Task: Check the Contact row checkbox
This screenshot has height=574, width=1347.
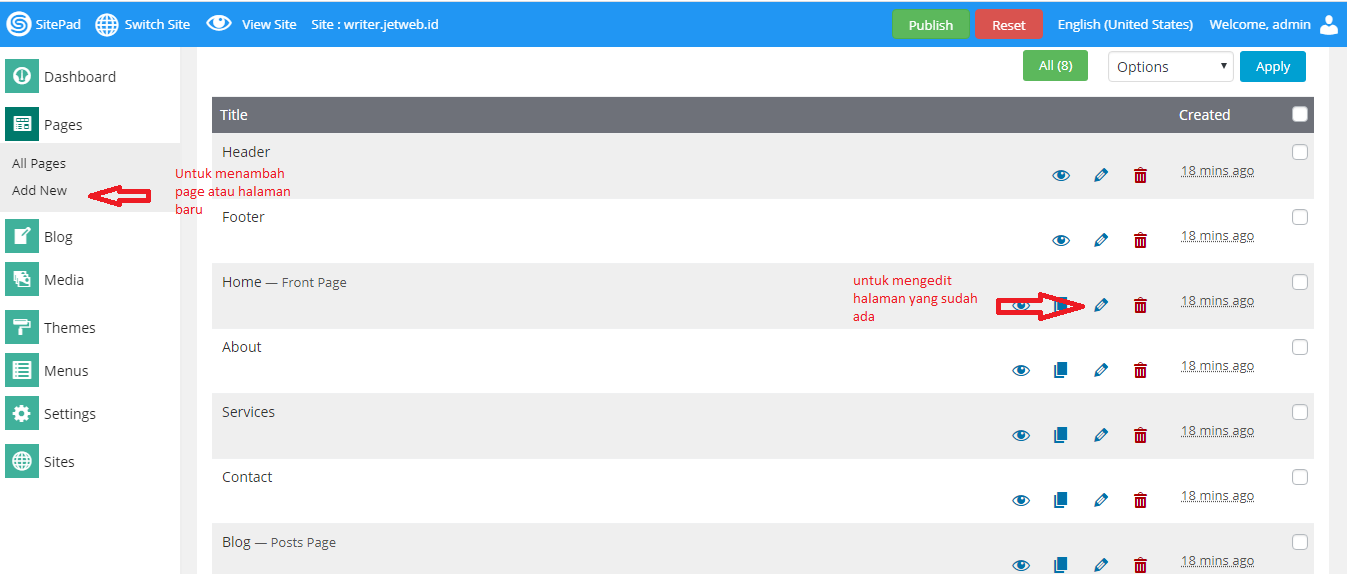Action: pos(1300,477)
